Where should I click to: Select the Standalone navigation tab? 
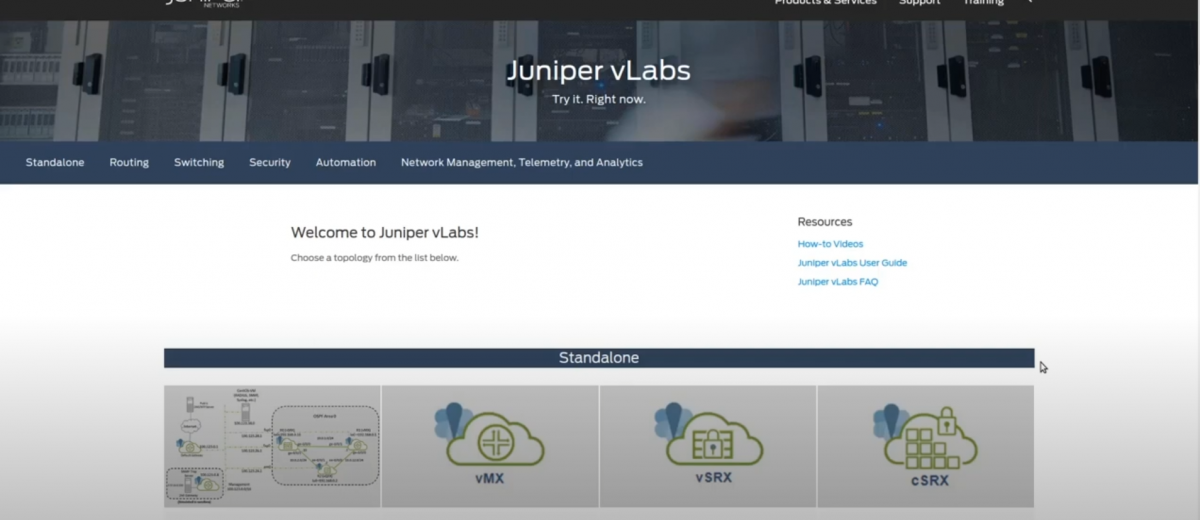coord(55,162)
